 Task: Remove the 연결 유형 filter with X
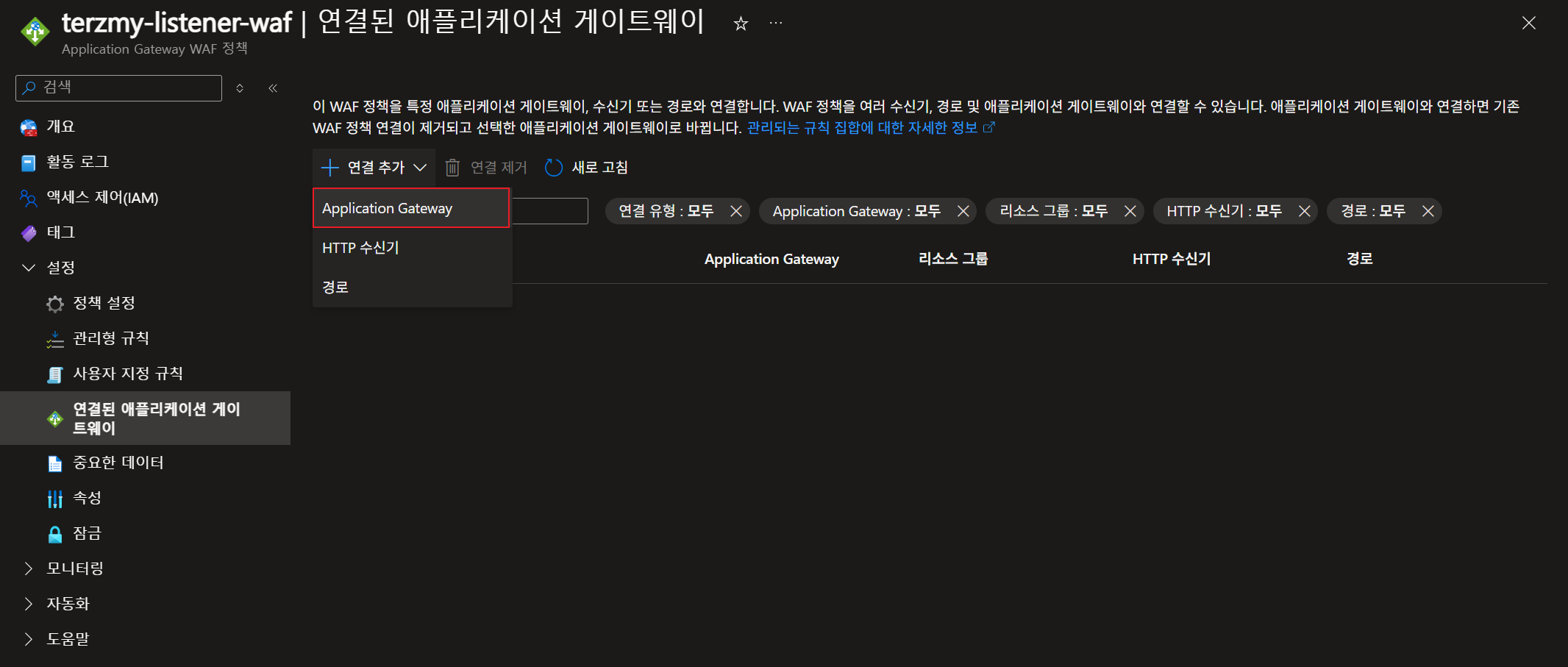coord(736,211)
